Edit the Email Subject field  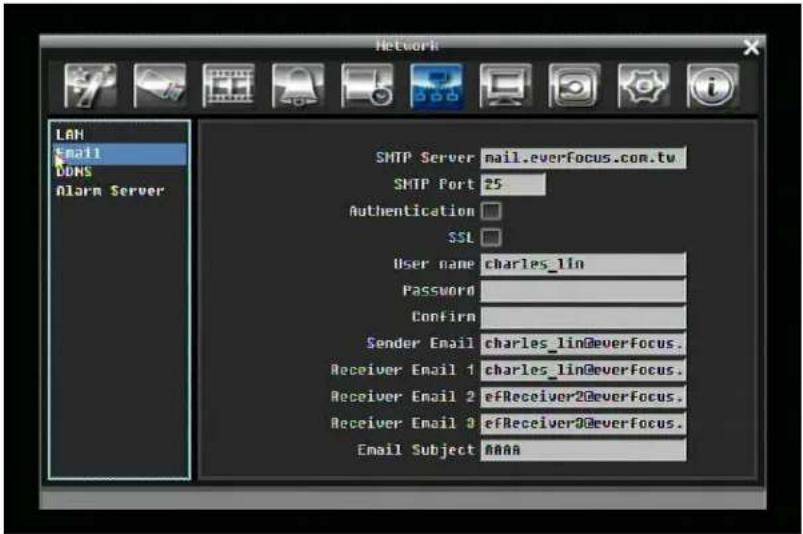click(583, 450)
